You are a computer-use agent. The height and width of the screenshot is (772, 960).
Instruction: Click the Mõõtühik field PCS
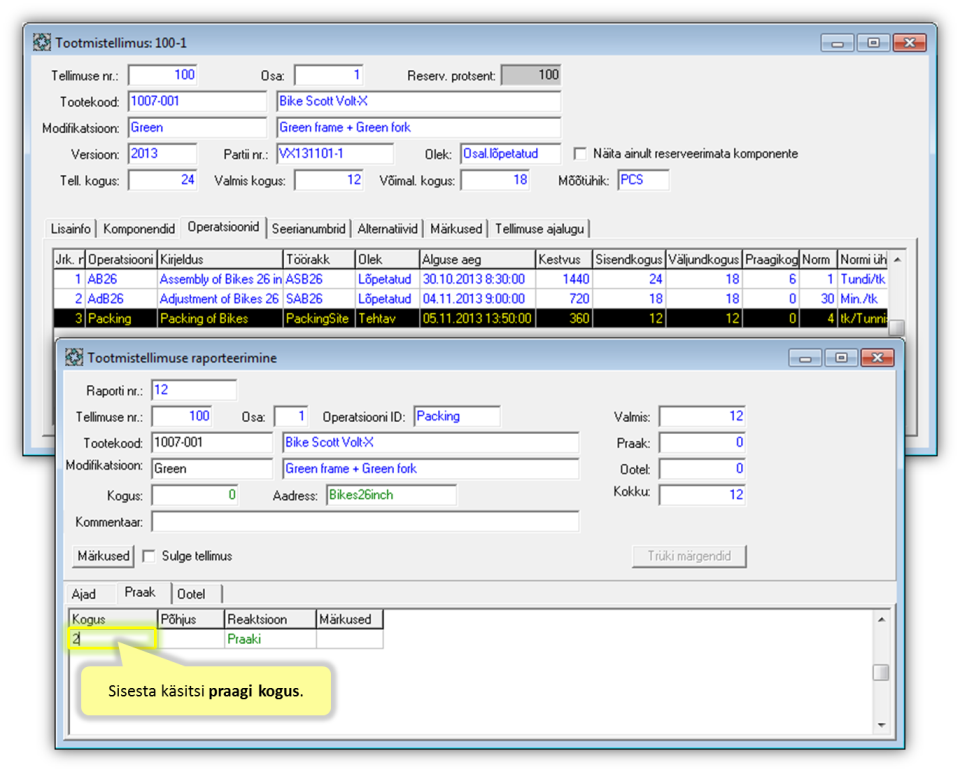[x=643, y=180]
